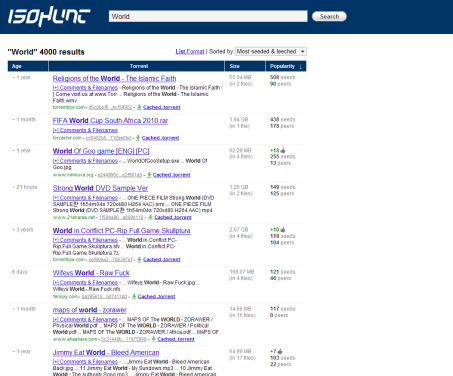
Task: Click download arrow icon for maps of world
Action: tap(153, 339)
